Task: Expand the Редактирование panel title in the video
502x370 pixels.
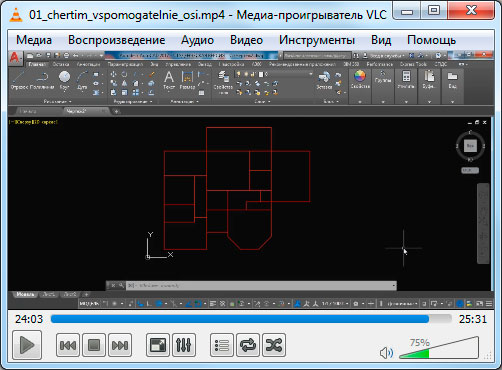Action: tap(133, 101)
